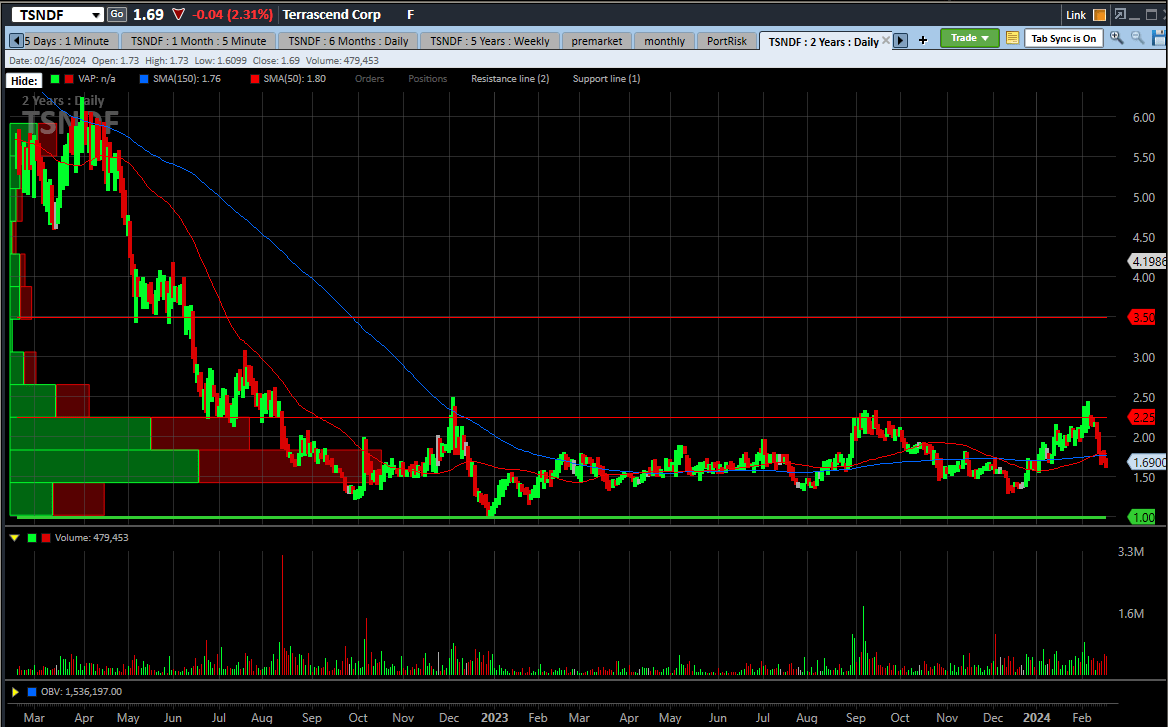Click the pop-out window icon near Link
This screenshot has height=727, width=1168.
1120,15
